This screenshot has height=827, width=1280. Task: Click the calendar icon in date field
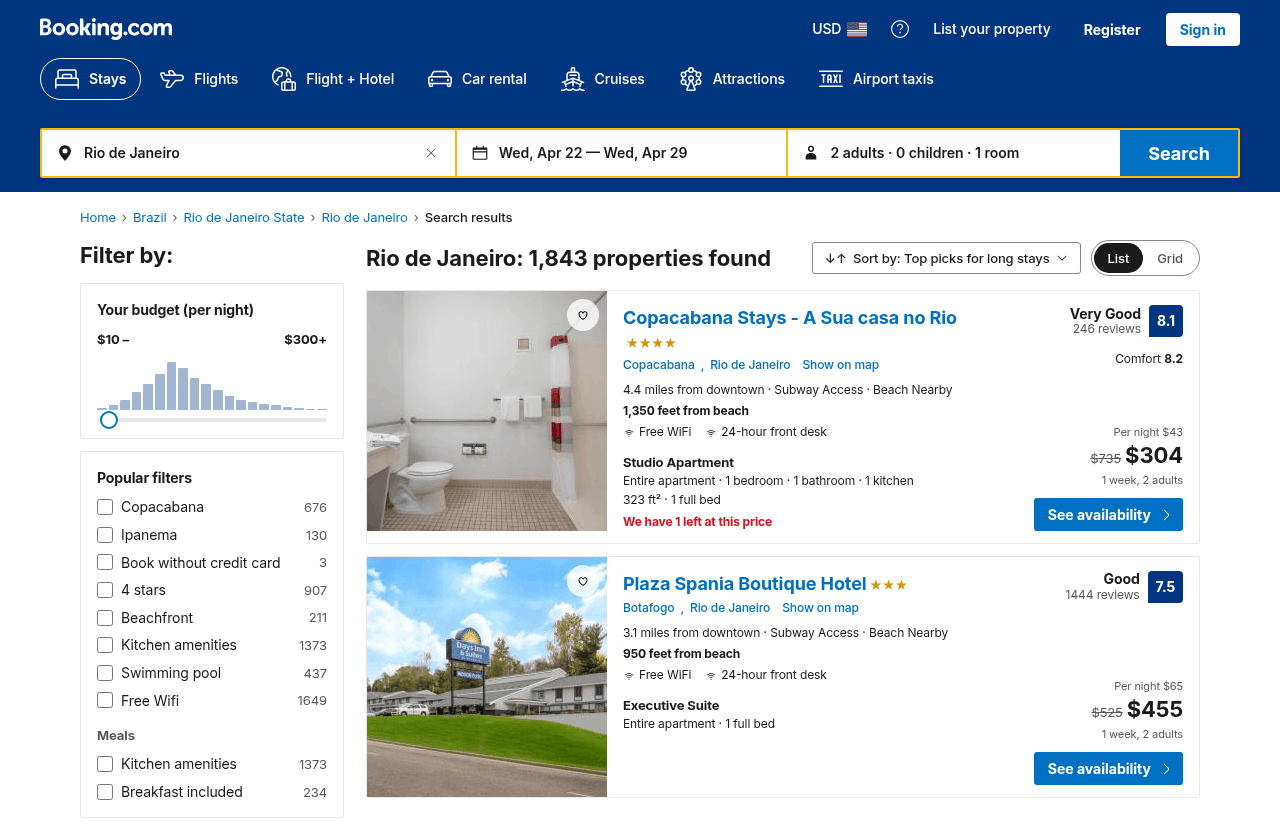pyautogui.click(x=480, y=153)
